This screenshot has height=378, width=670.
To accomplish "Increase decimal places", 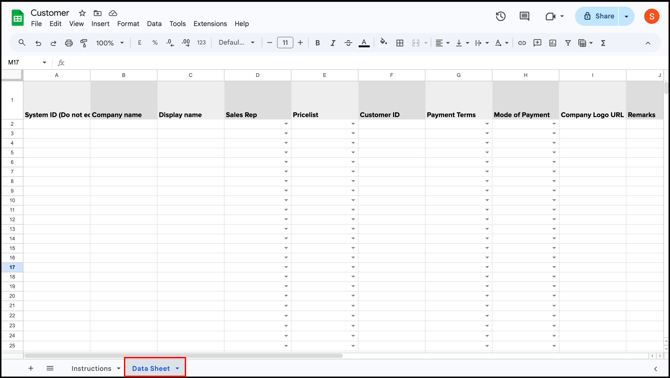I will pyautogui.click(x=186, y=43).
